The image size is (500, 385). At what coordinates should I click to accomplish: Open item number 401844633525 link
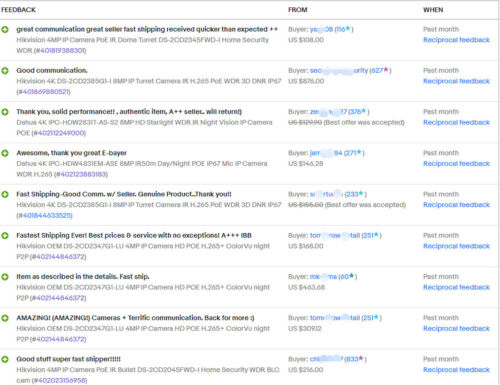pos(44,215)
